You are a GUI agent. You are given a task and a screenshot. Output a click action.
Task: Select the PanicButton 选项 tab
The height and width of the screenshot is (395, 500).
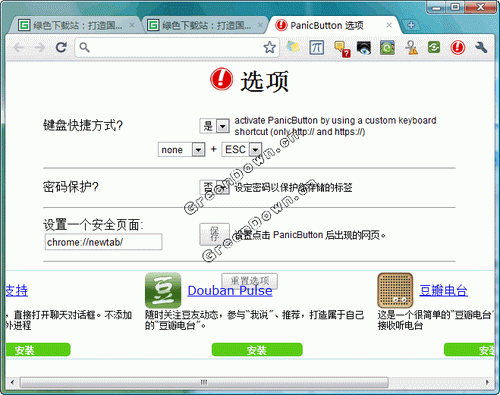click(332, 25)
